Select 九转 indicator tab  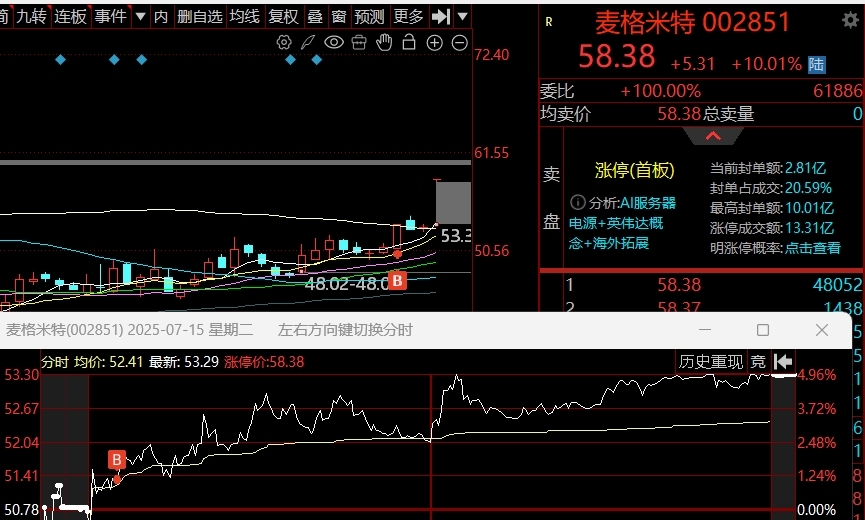(31, 17)
